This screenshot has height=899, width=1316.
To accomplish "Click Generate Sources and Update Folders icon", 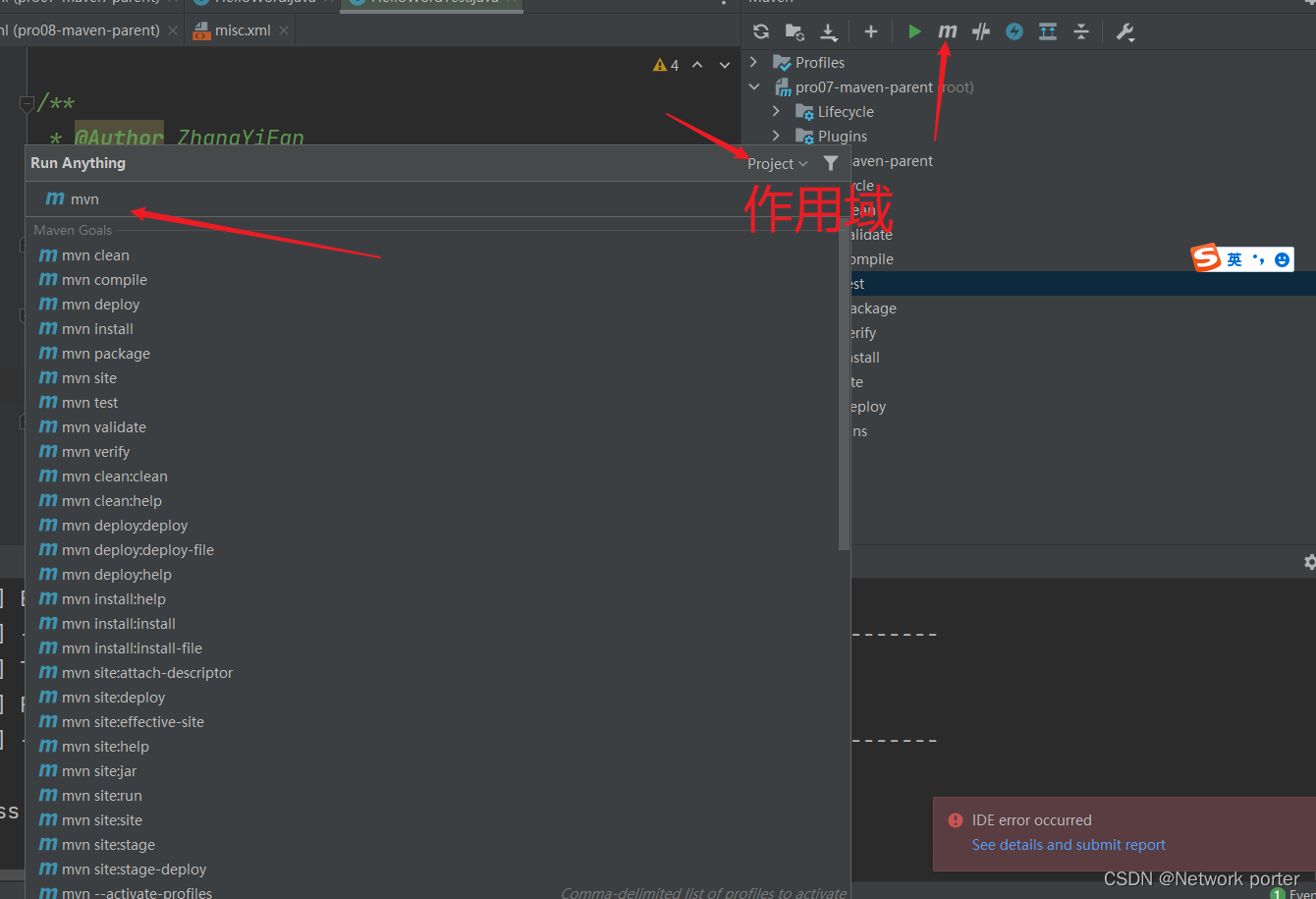I will tap(795, 31).
